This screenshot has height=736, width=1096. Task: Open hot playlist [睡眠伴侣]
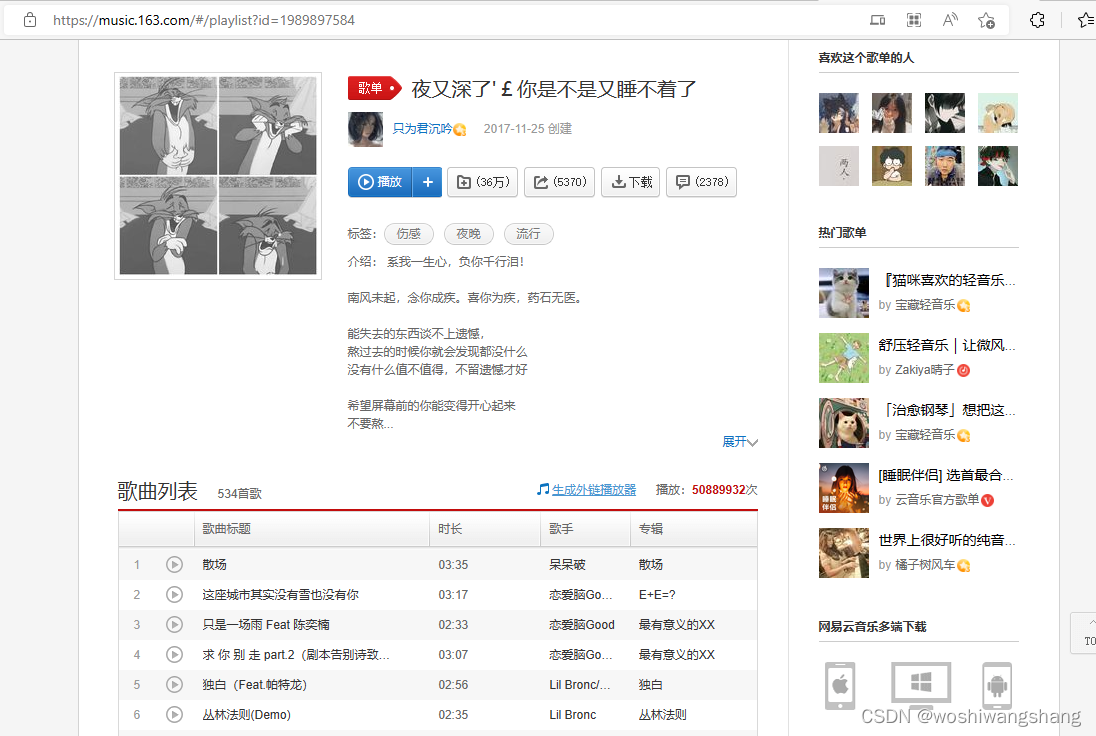[946, 475]
